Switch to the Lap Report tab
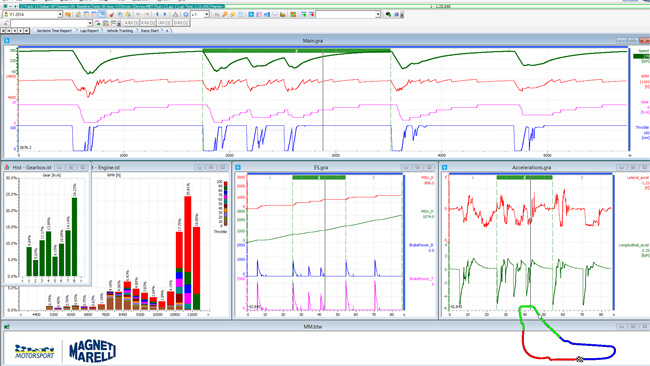 pyautogui.click(x=89, y=31)
